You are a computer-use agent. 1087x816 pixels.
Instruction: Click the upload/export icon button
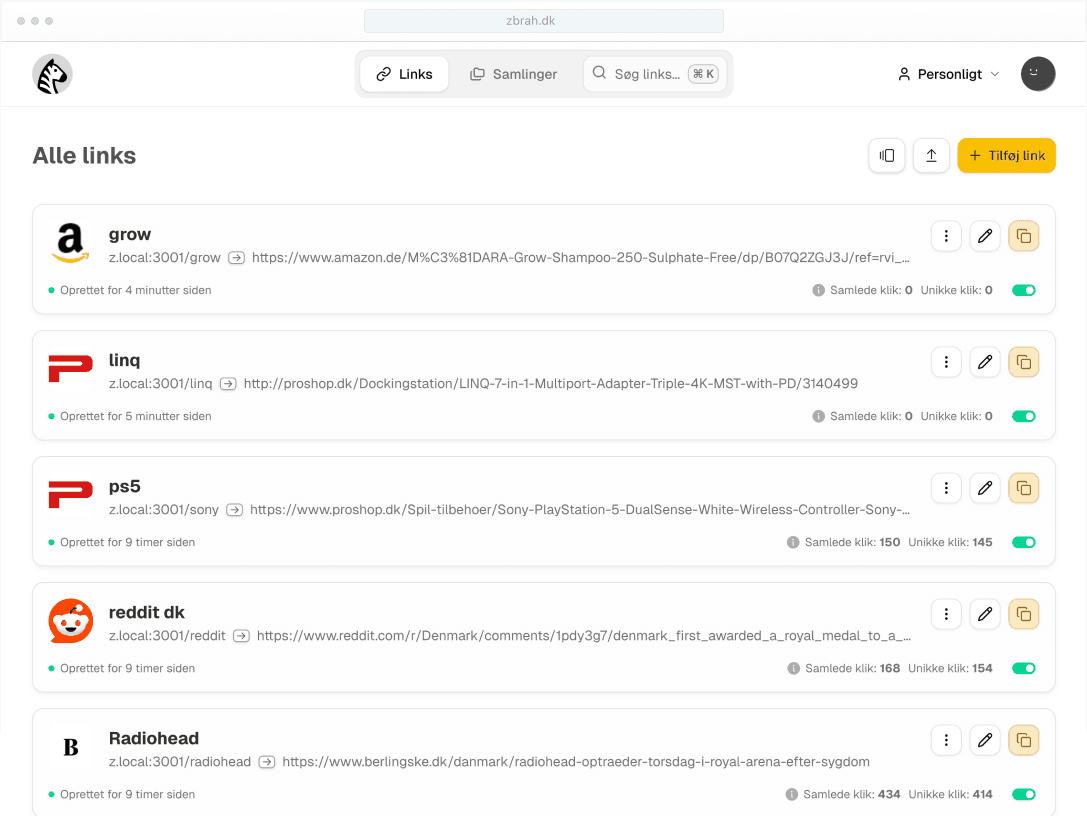930,156
